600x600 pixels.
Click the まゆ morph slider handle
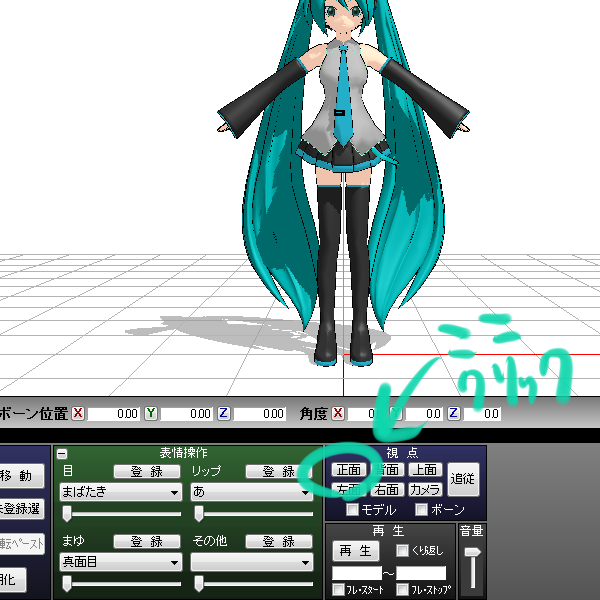click(67, 584)
